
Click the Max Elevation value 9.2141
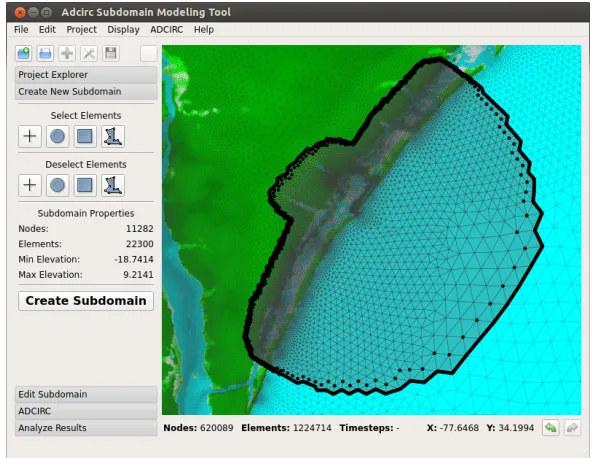pyautogui.click(x=138, y=274)
